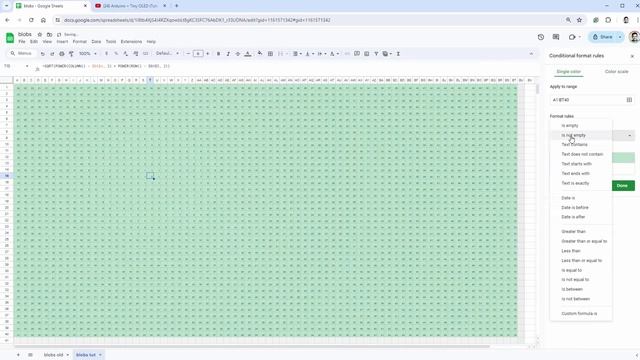Click the create filter icon
The height and width of the screenshot is (360, 640).
coord(376,54)
